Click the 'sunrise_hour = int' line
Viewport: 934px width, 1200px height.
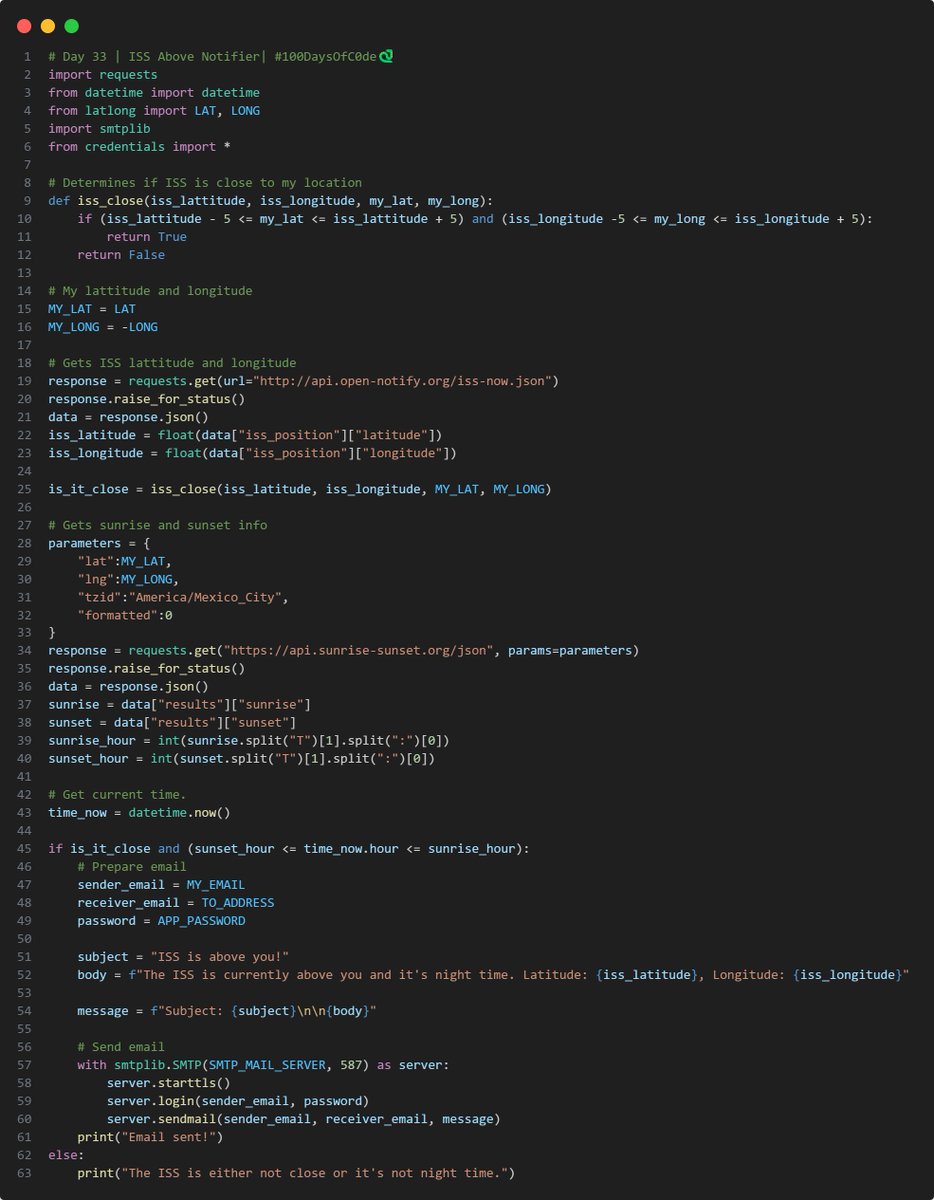tap(249, 741)
